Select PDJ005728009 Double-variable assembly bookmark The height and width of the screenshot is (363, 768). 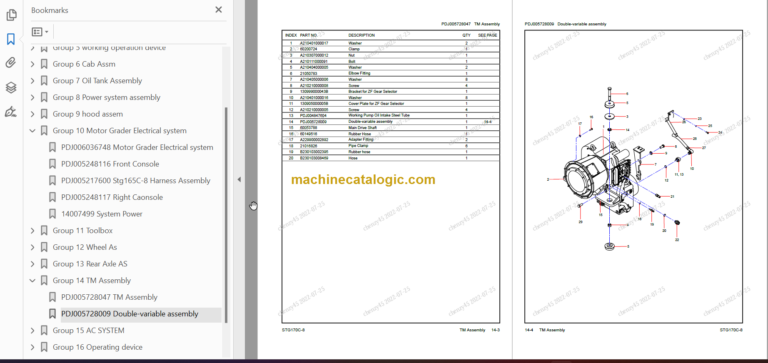click(130, 314)
